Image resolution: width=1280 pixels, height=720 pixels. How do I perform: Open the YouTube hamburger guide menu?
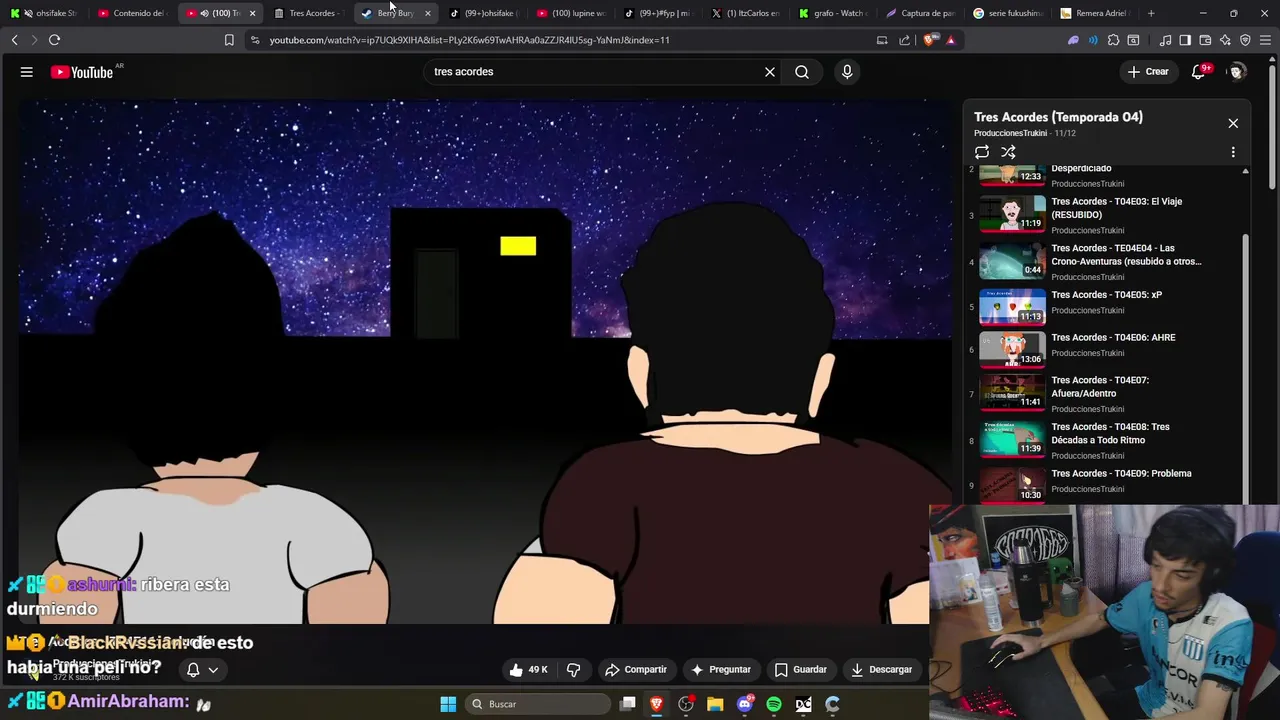[x=27, y=72]
